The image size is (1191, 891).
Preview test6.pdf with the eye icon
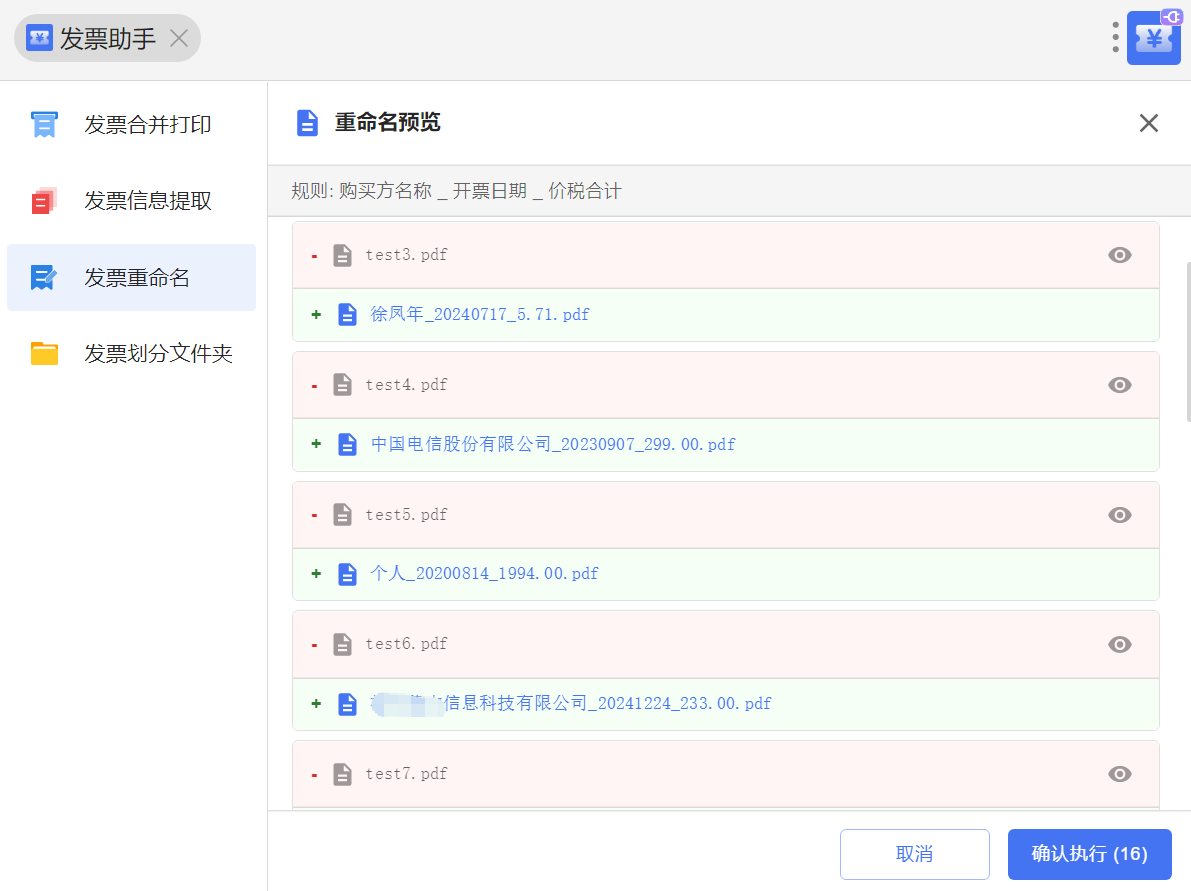pos(1119,645)
